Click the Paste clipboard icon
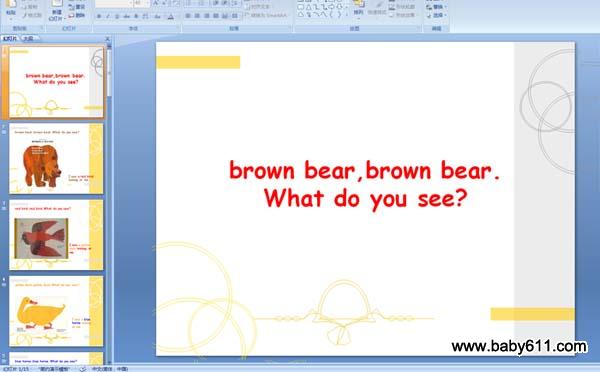The image size is (600, 372). click(11, 4)
